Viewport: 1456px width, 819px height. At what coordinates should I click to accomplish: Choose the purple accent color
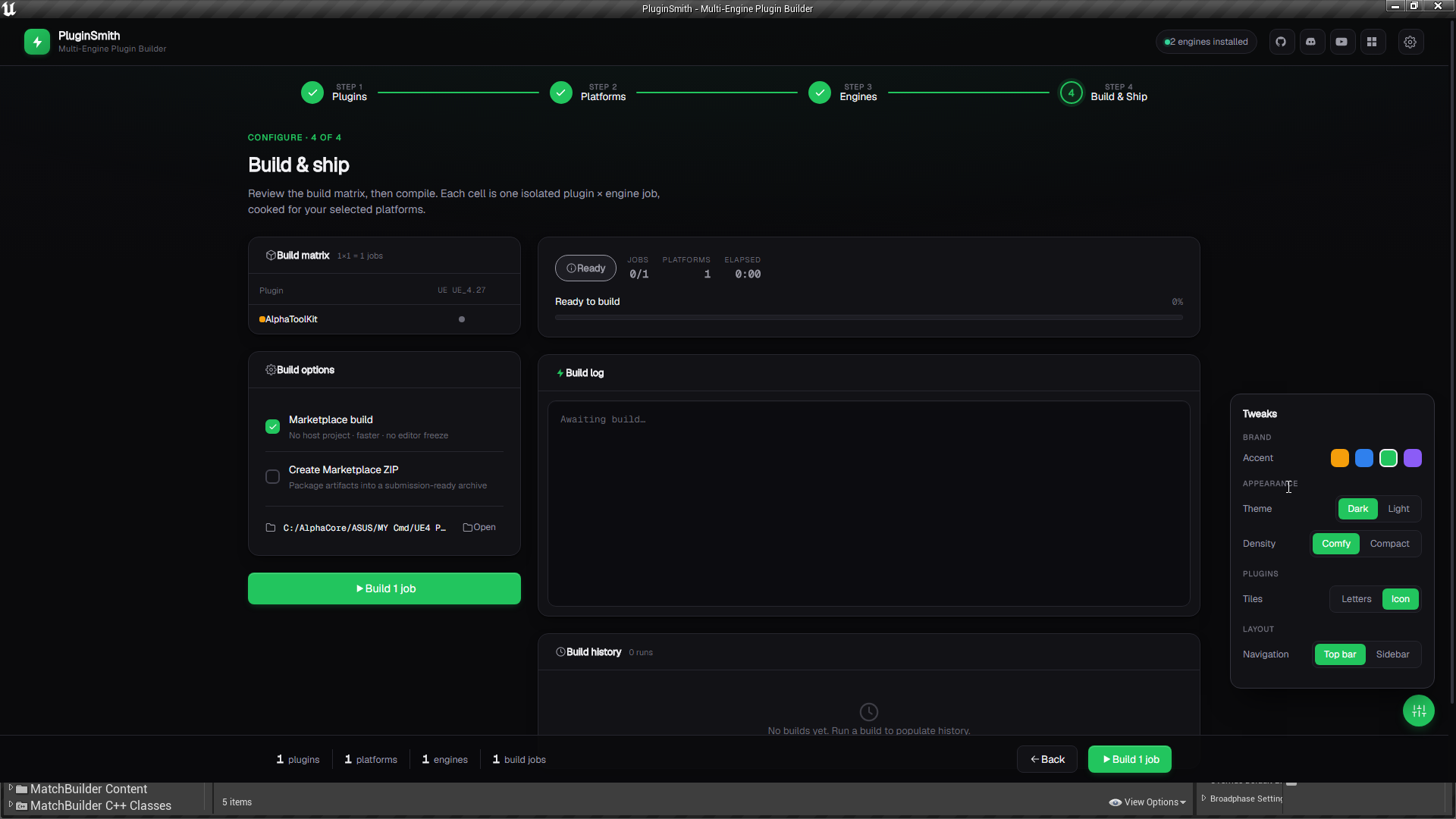coord(1413,458)
